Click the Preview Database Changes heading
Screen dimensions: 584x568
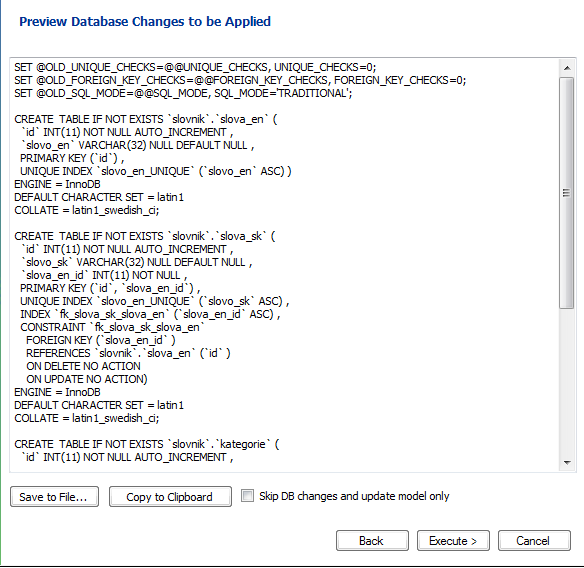coord(145,22)
